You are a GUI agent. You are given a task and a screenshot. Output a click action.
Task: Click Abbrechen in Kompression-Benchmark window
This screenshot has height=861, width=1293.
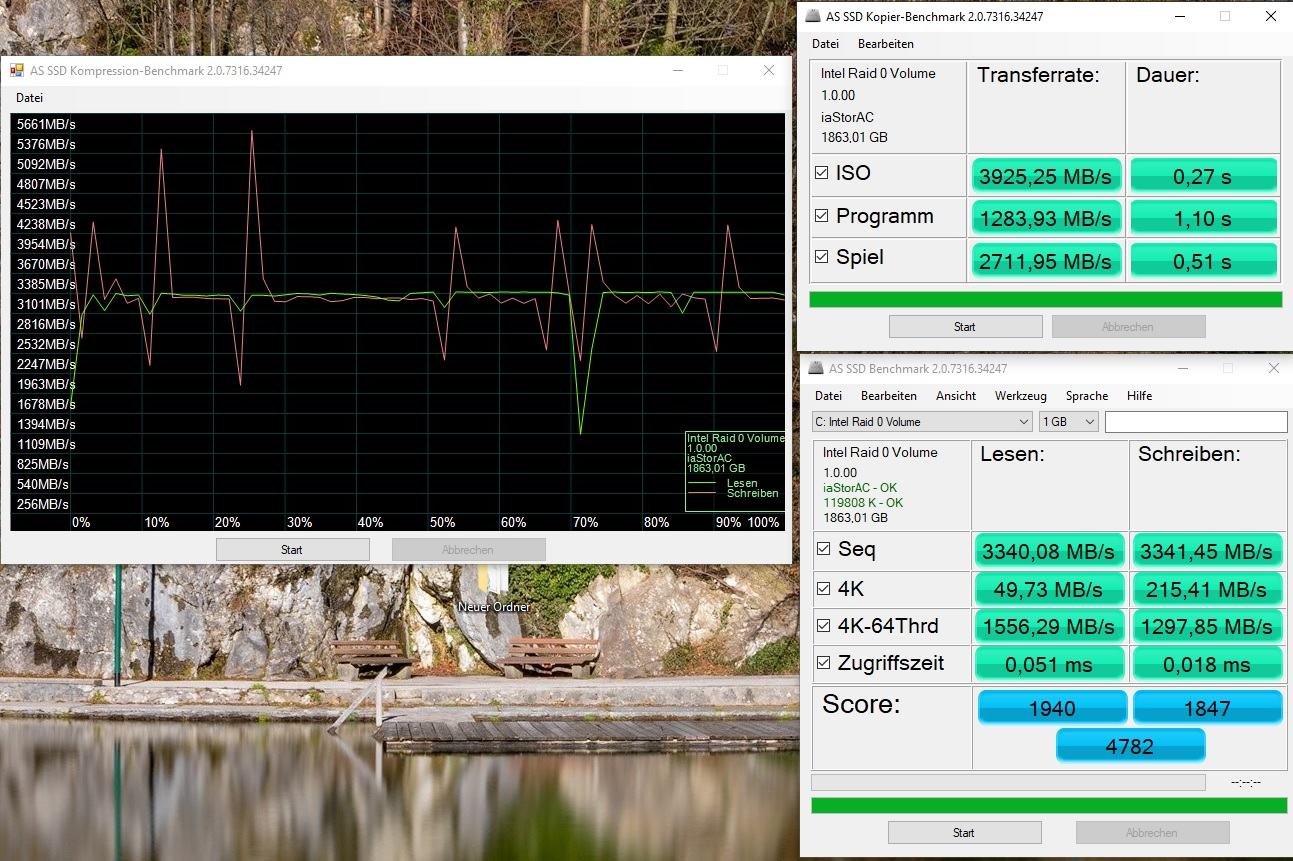click(468, 549)
